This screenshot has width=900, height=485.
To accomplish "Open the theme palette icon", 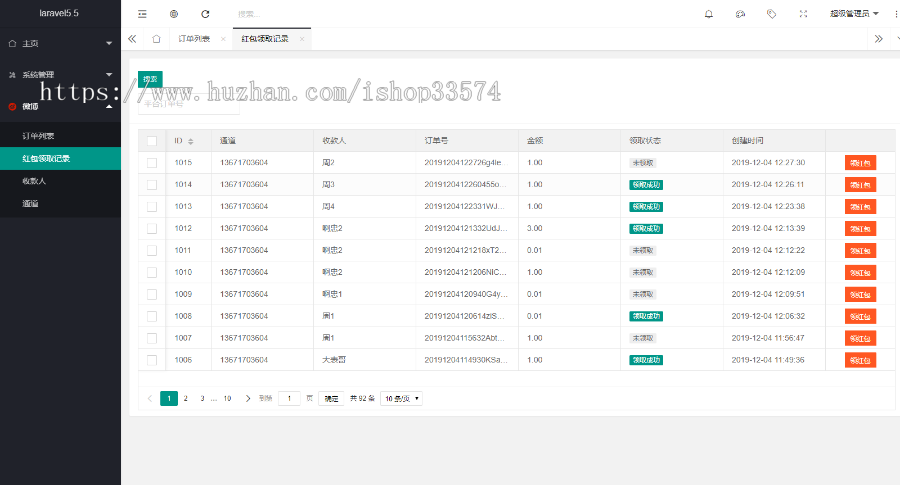I will tap(740, 14).
